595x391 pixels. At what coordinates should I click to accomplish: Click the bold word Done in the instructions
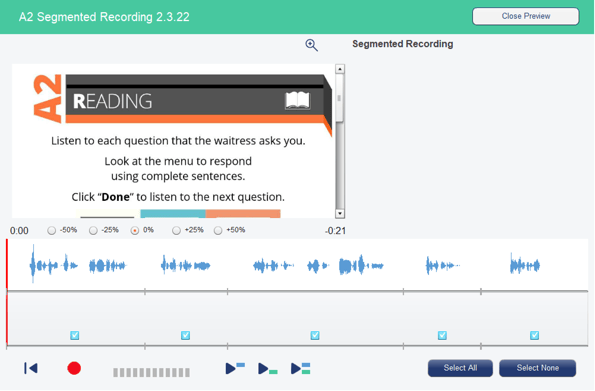(115, 197)
